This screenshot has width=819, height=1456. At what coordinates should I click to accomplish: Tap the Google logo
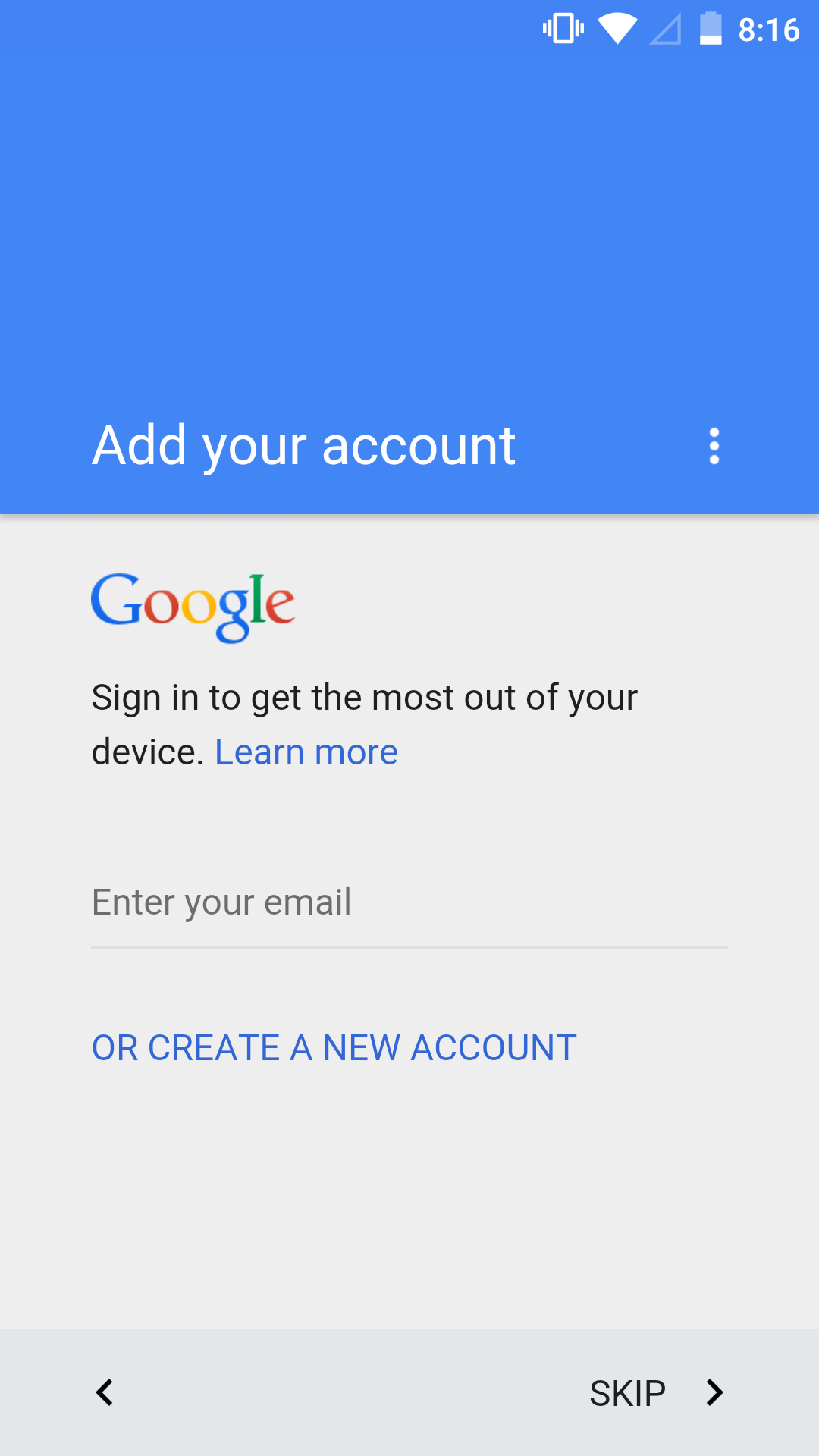tap(193, 607)
